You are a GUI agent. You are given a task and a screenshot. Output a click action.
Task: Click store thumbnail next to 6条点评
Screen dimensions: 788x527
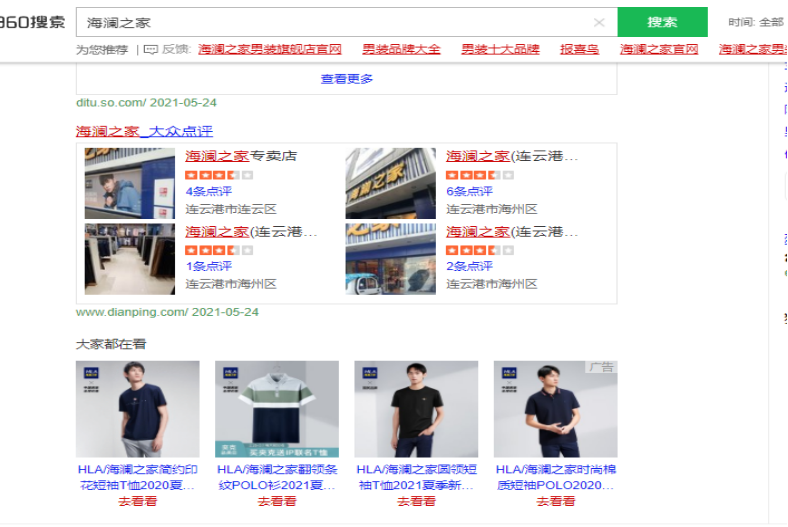[x=390, y=183]
